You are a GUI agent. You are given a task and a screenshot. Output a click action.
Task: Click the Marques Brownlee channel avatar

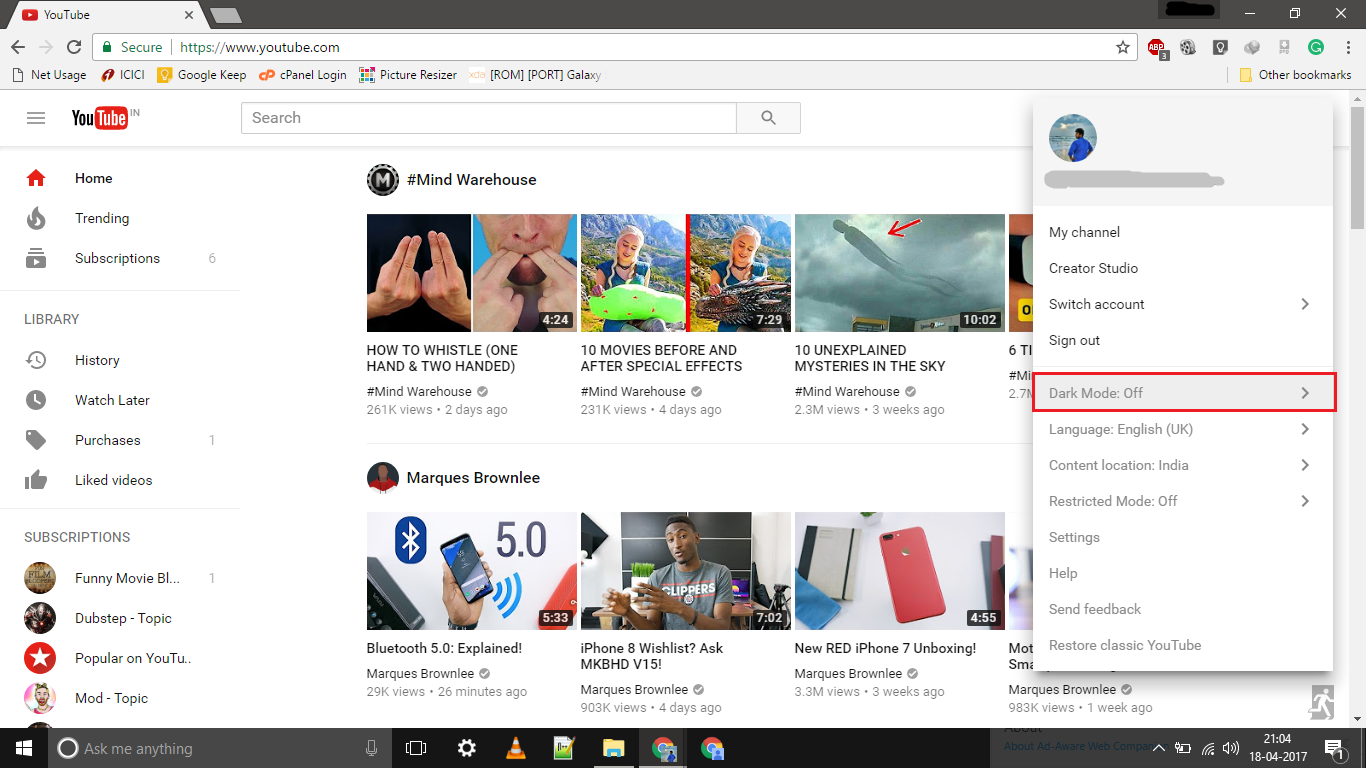(383, 478)
